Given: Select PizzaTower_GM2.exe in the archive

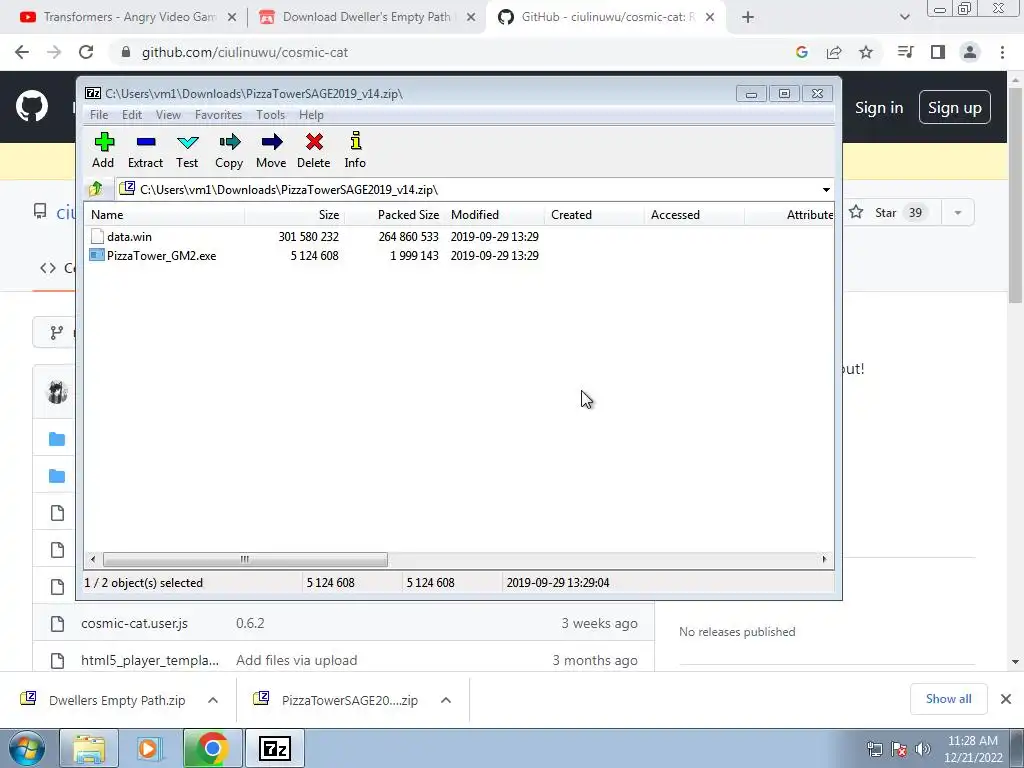Looking at the screenshot, I should coord(161,255).
